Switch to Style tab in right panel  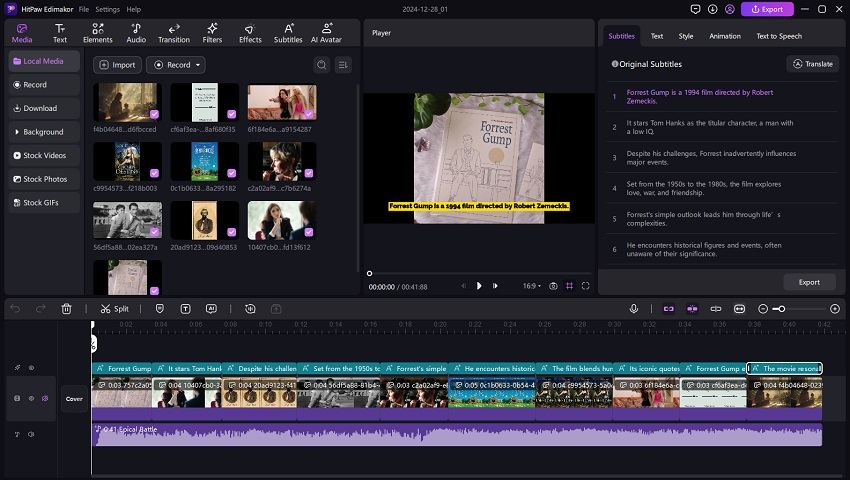tap(686, 36)
